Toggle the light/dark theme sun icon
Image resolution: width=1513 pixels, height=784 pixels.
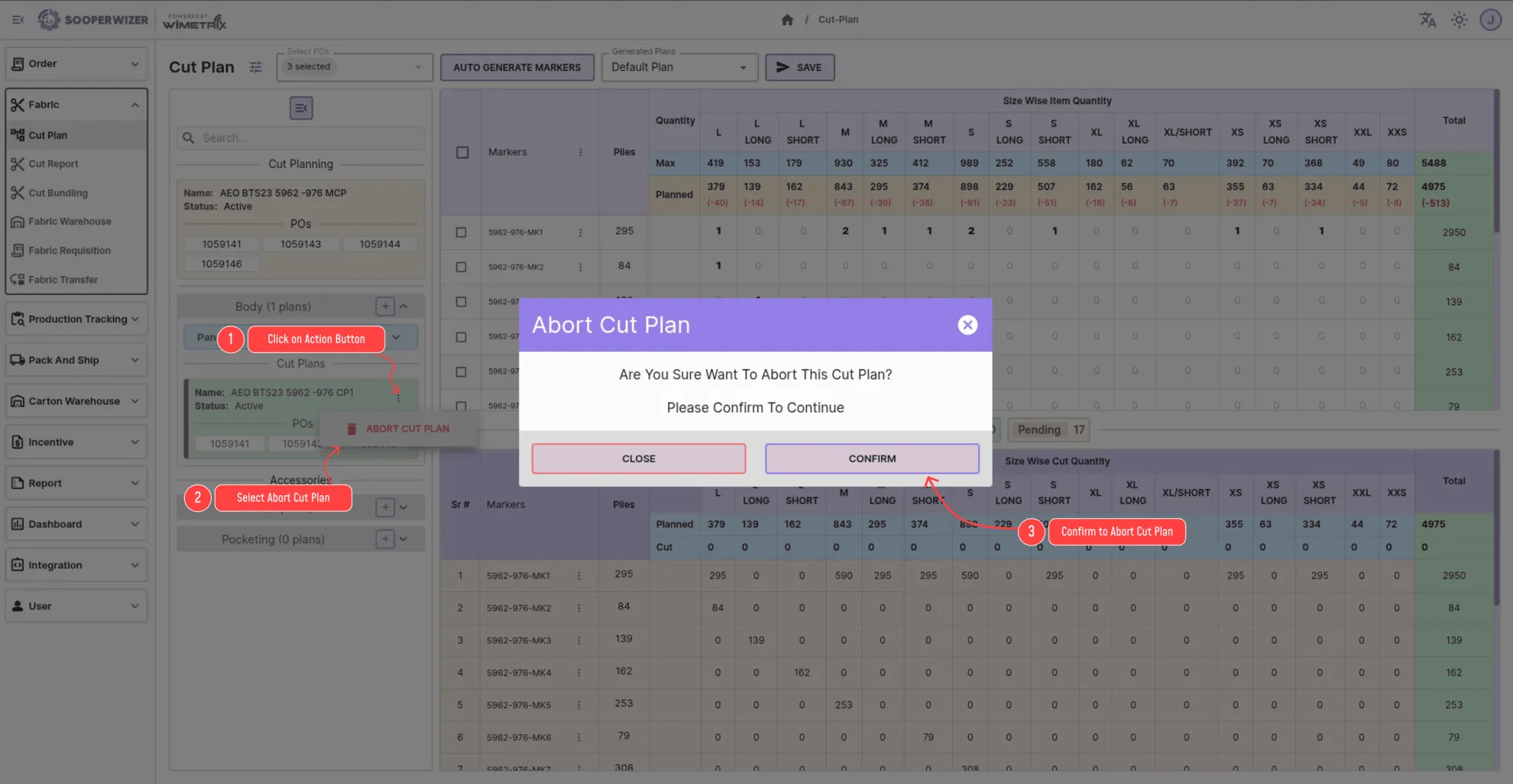pyautogui.click(x=1459, y=20)
